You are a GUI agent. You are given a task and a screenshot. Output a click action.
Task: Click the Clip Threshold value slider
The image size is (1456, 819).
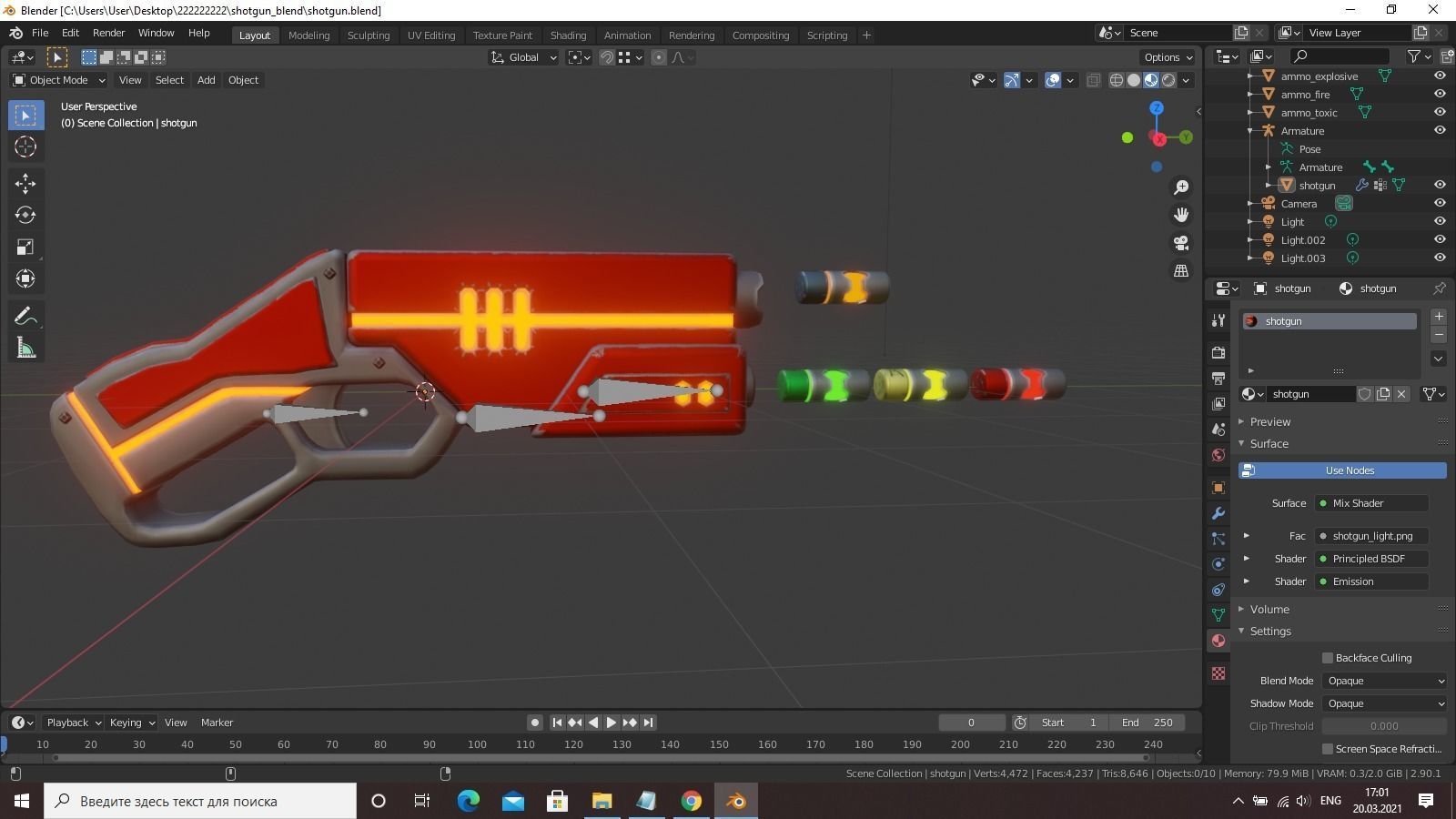[1384, 726]
